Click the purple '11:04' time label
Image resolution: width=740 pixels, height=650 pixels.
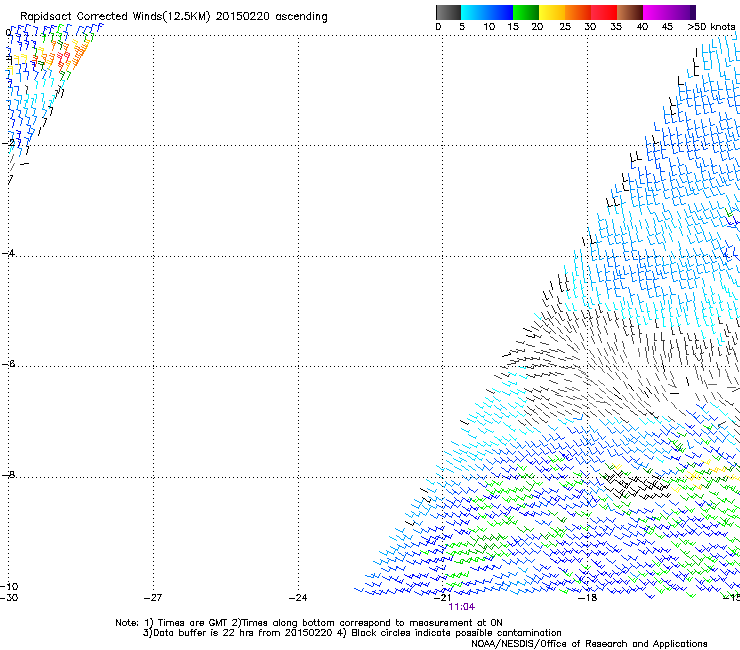coord(462,607)
